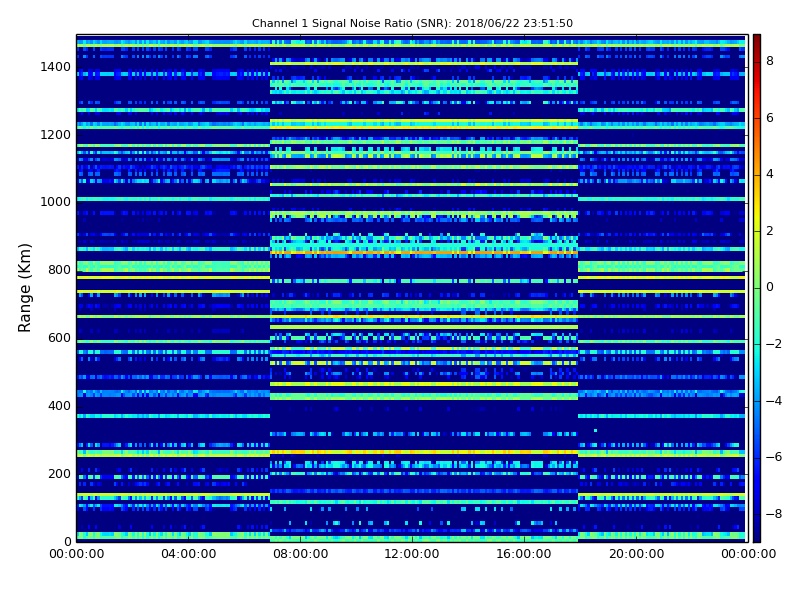Click the 08:00:00 time axis label
This screenshot has width=800, height=600.
[x=301, y=554]
